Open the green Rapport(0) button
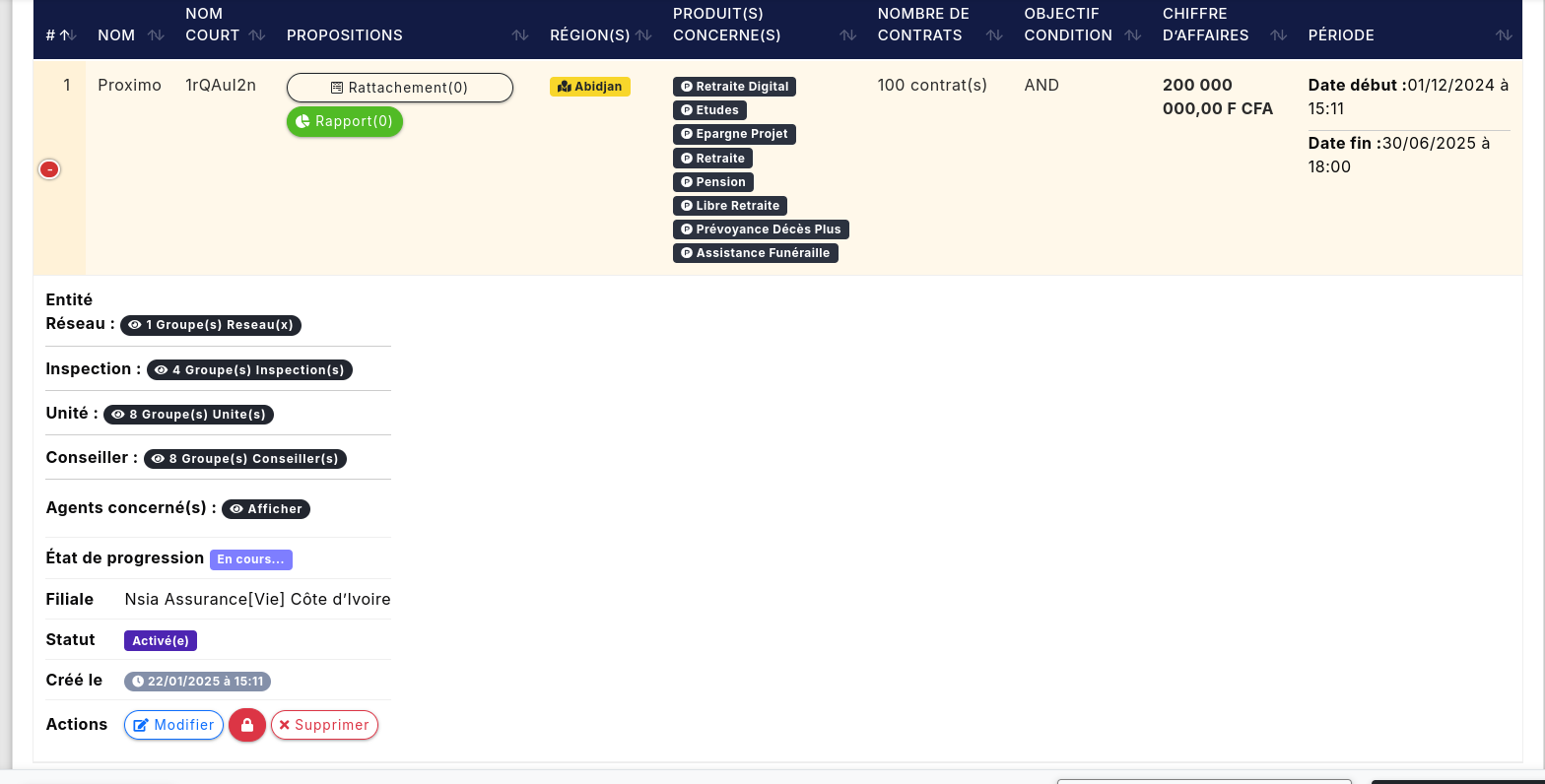 click(x=345, y=122)
